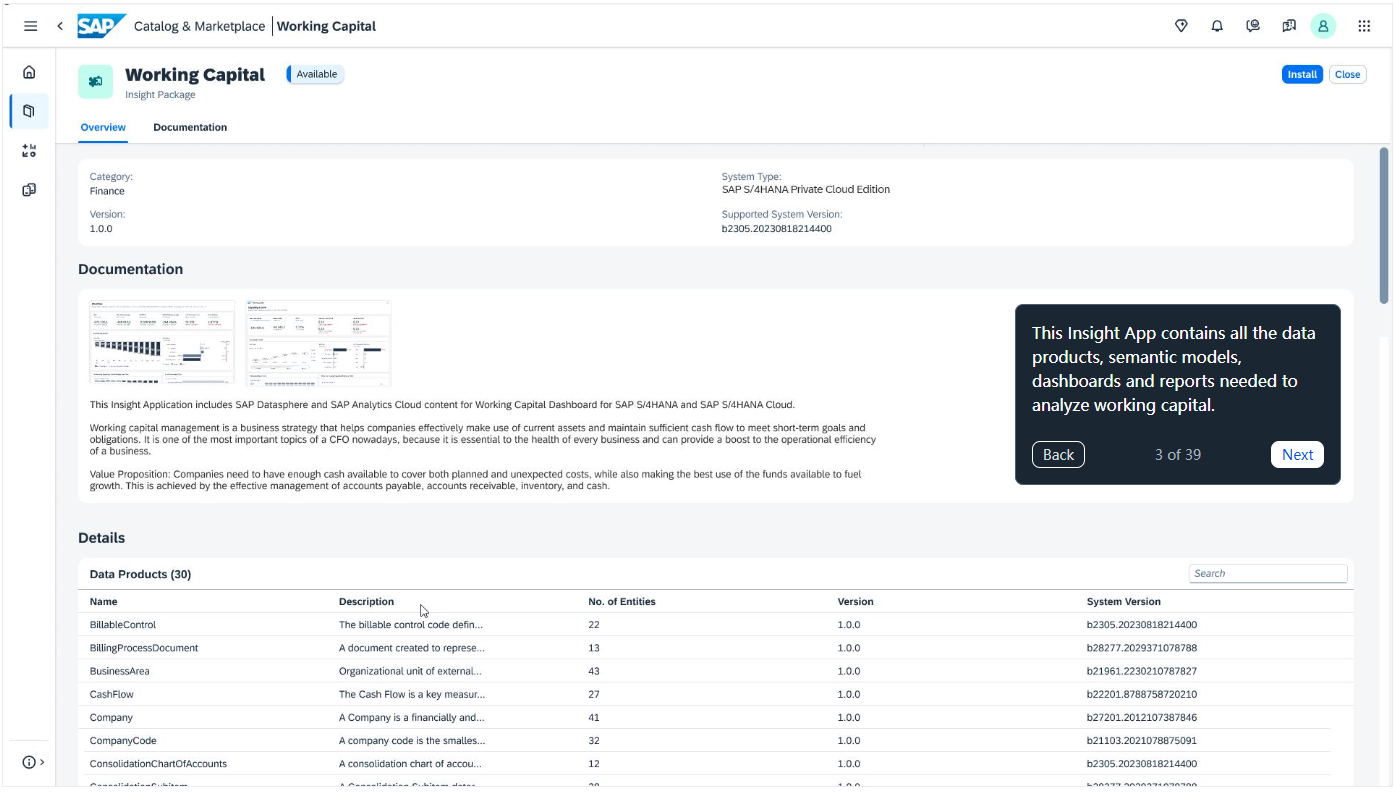
Task: Sort by the Description column header
Action: 366,602
